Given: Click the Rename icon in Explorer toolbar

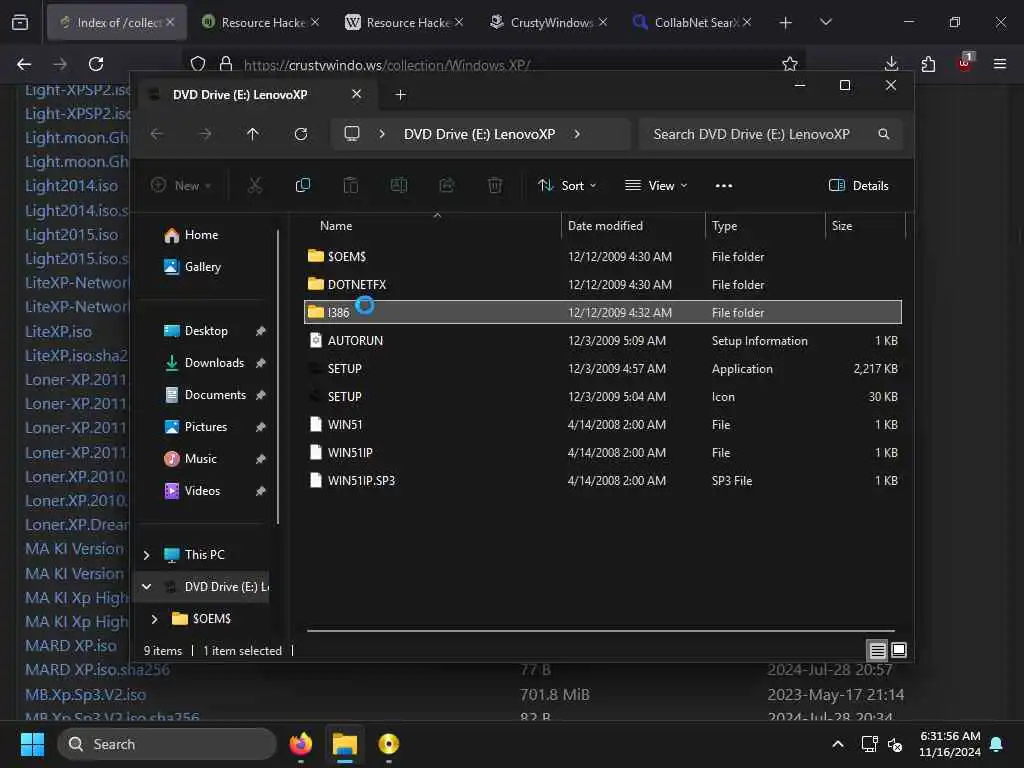Looking at the screenshot, I should pos(399,185).
